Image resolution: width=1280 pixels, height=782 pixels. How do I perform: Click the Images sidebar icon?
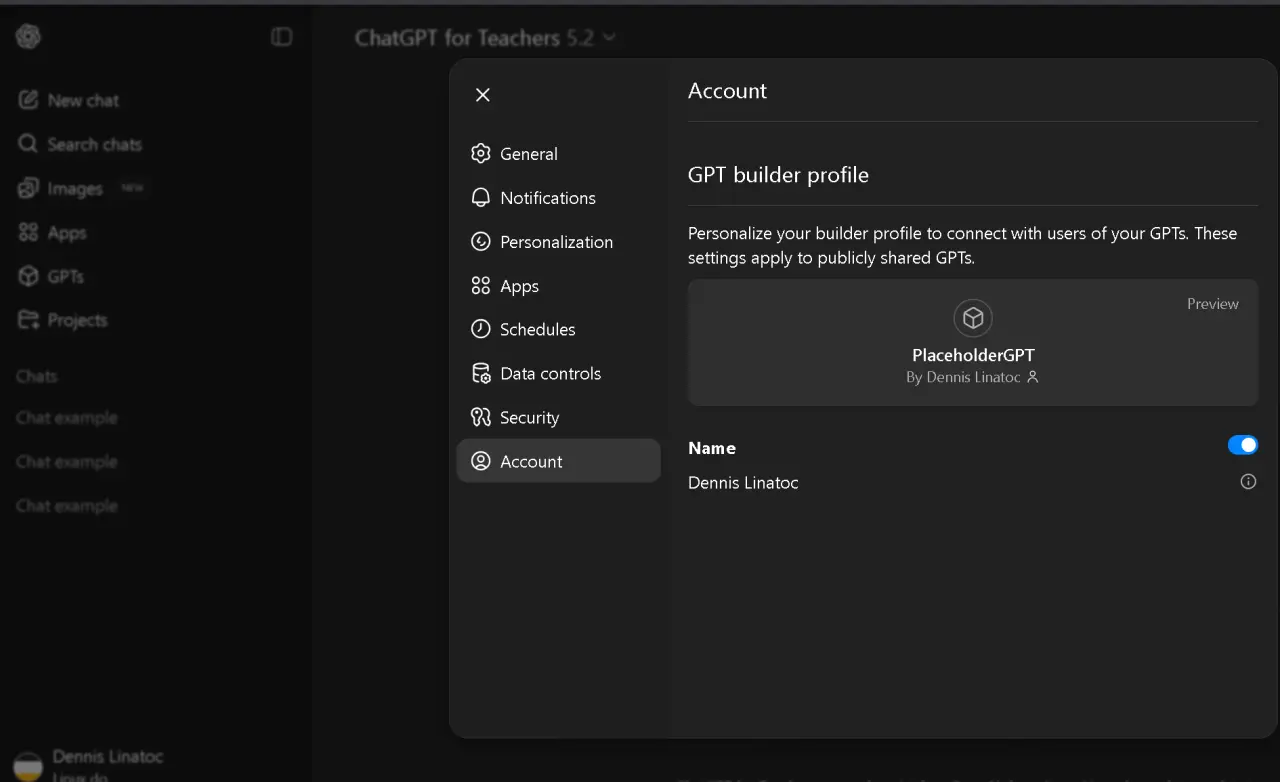28,188
